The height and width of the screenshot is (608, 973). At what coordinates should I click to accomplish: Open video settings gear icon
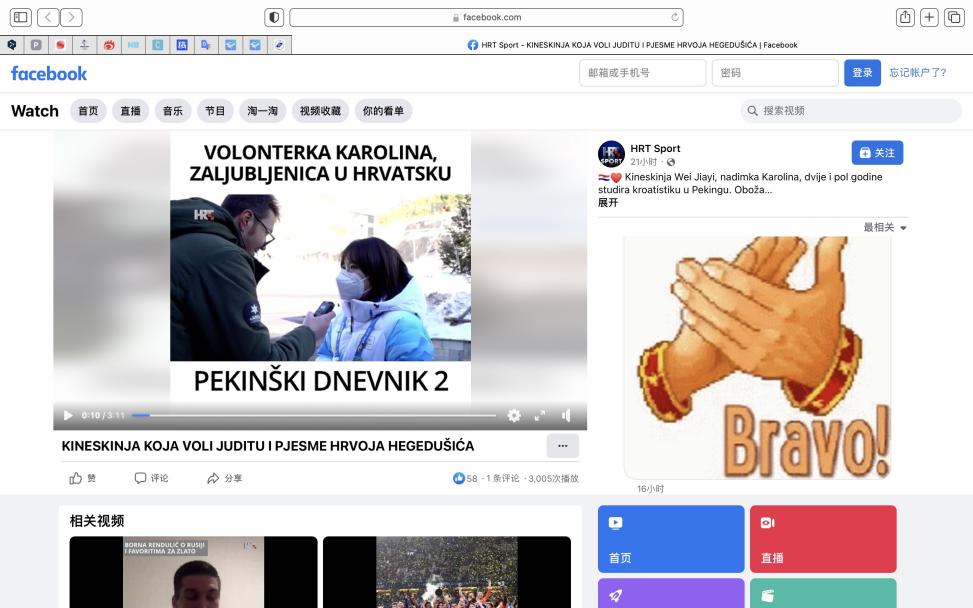point(514,415)
